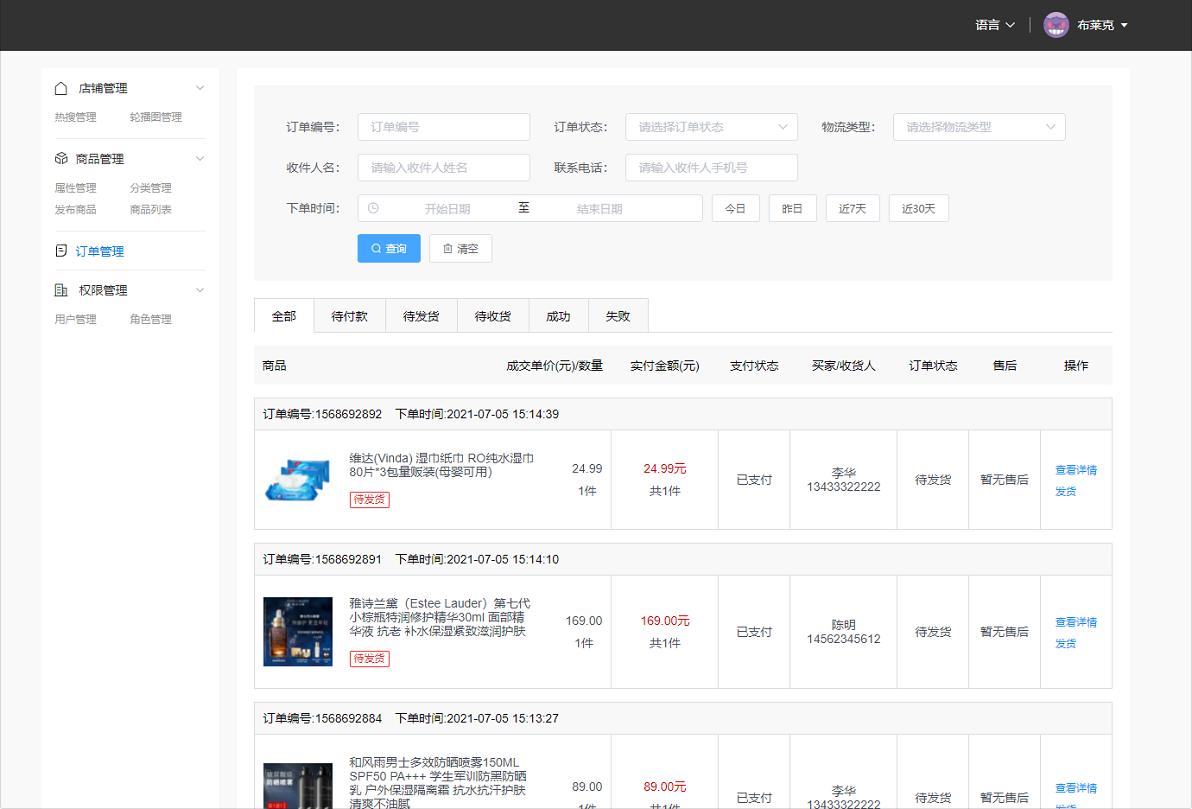Click 发货 for order 1568692892
The height and width of the screenshot is (809, 1192).
[1066, 491]
